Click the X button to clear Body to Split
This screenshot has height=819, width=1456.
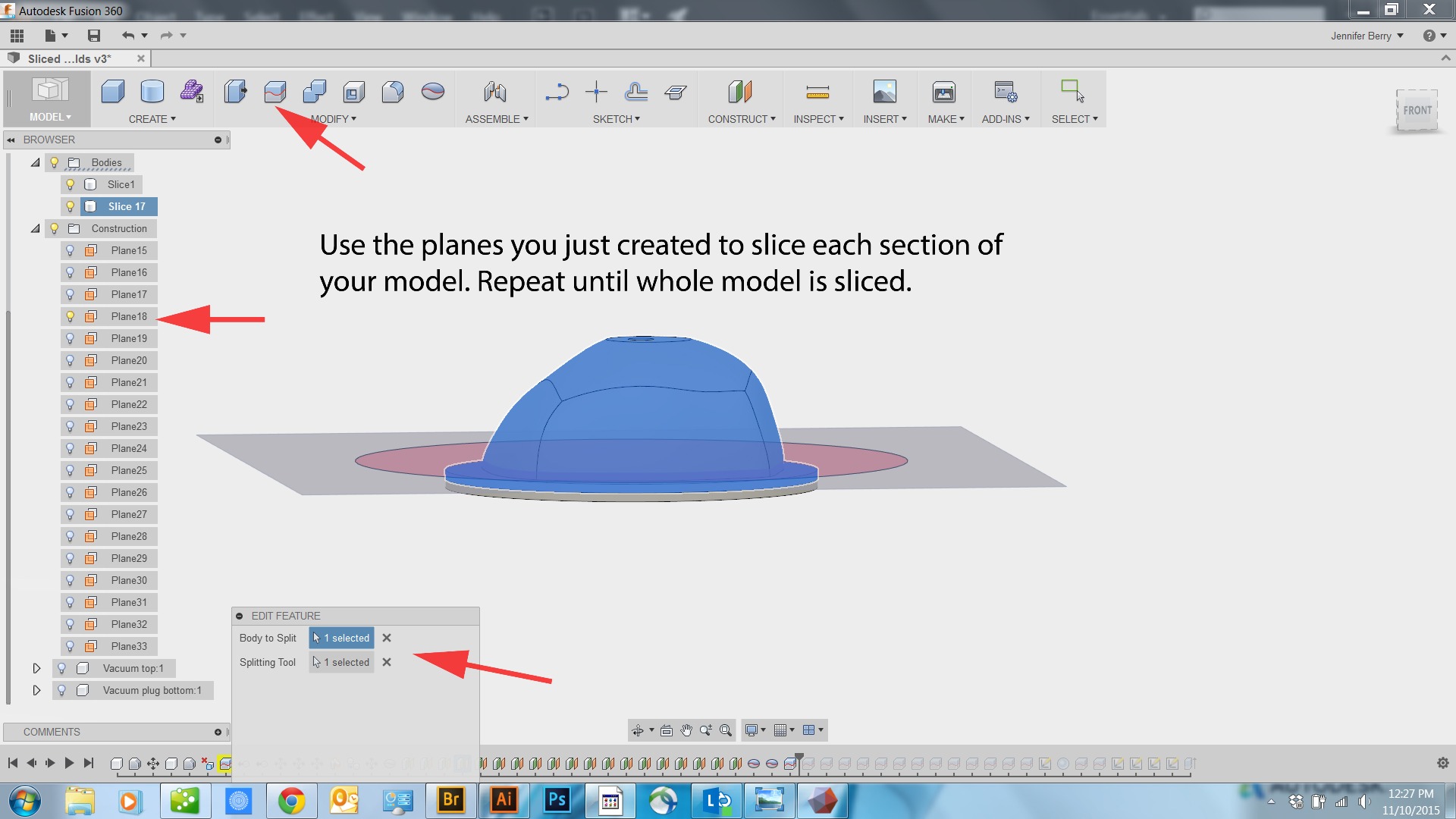pyautogui.click(x=386, y=637)
